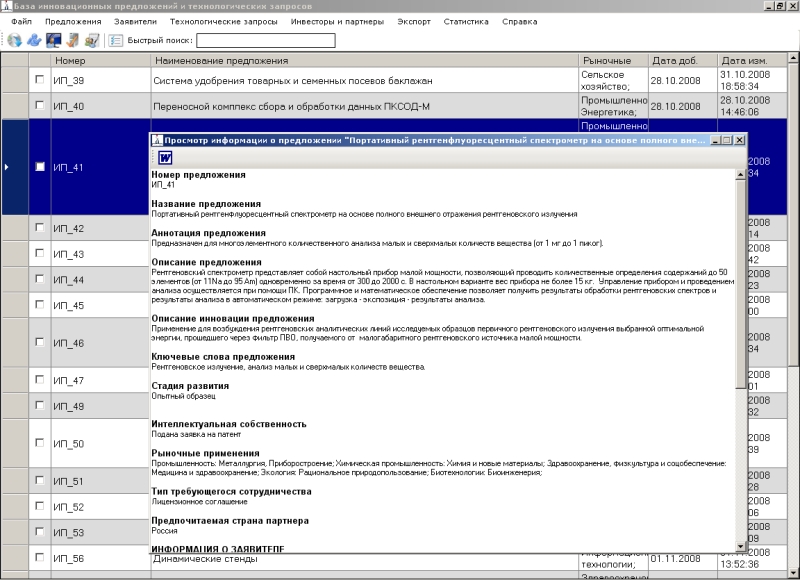Open the Файл menu
The width and height of the screenshot is (800, 580).
21,21
